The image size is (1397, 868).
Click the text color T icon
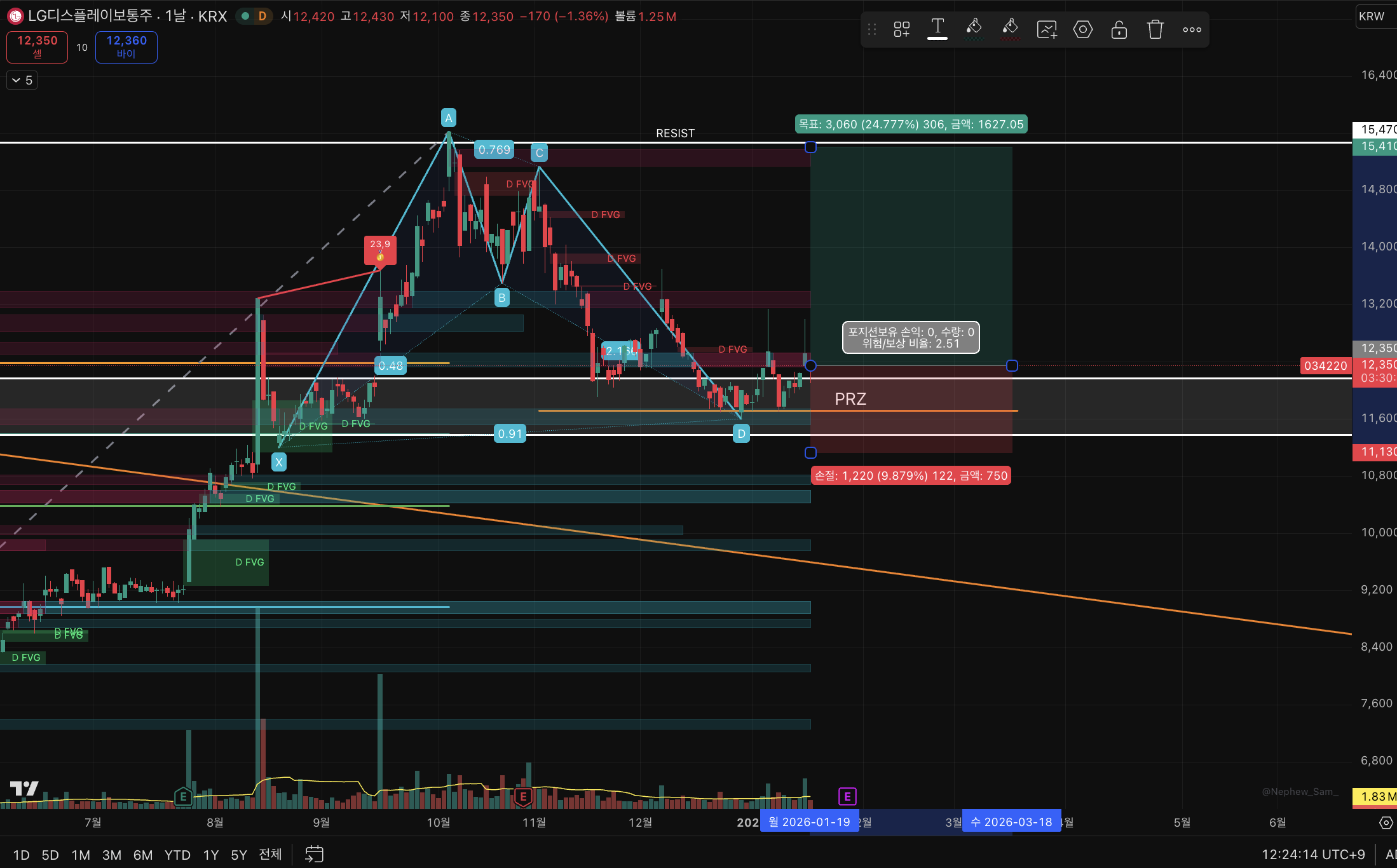pyautogui.click(x=937, y=29)
